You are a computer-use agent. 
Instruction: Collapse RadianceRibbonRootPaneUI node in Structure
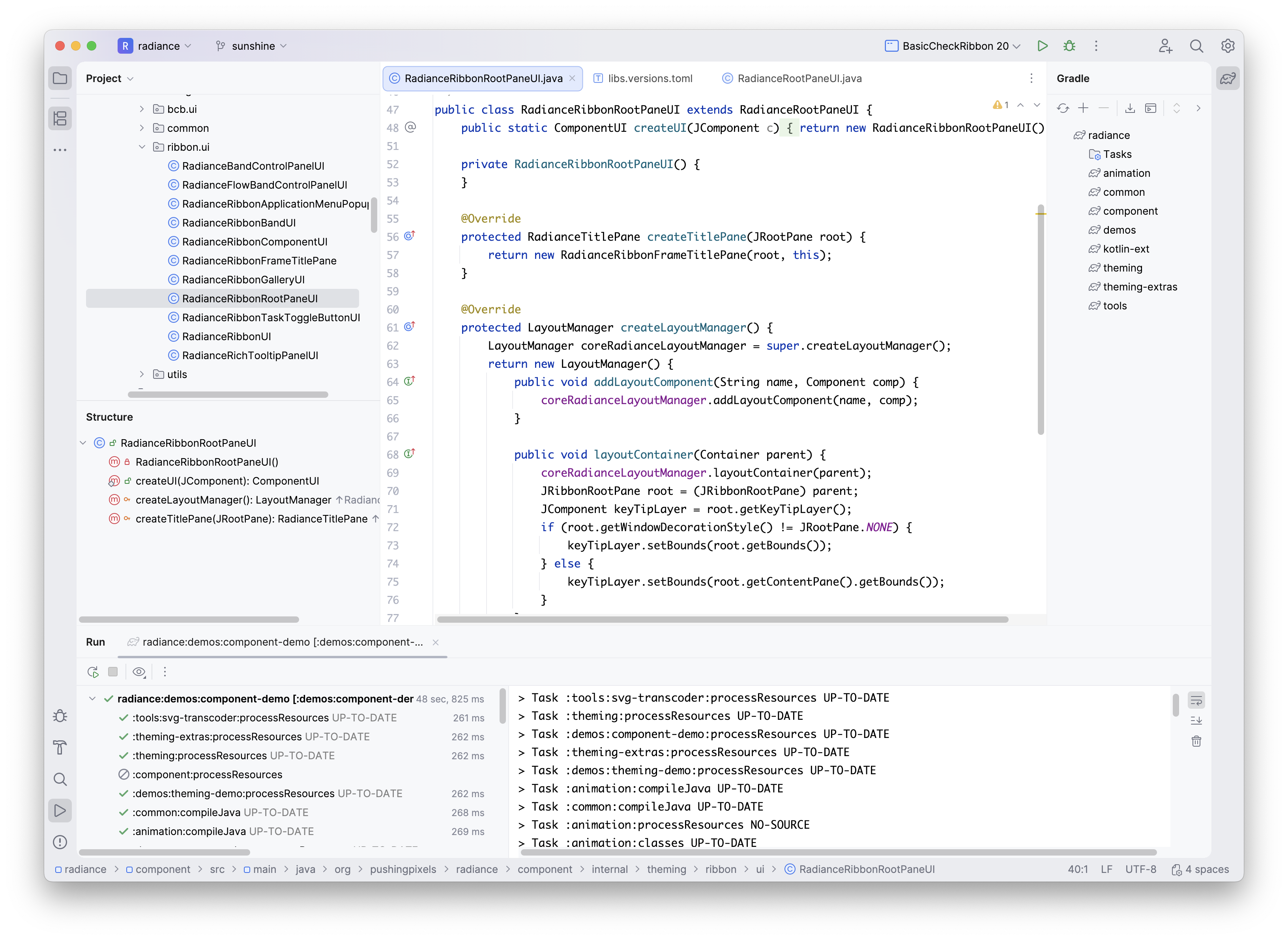83,443
